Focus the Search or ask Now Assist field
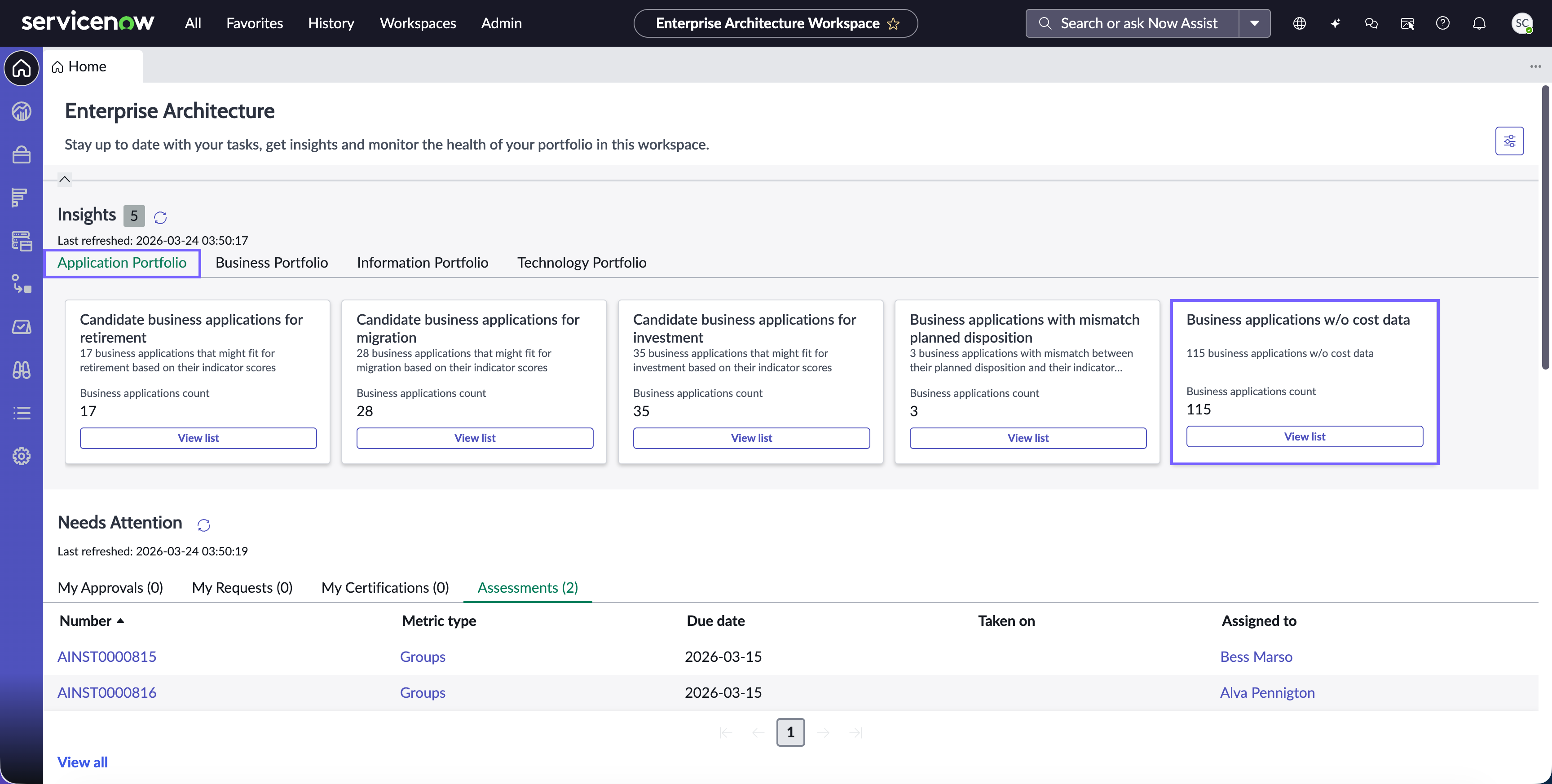Viewport: 1552px width, 784px height. pyautogui.click(x=1133, y=23)
